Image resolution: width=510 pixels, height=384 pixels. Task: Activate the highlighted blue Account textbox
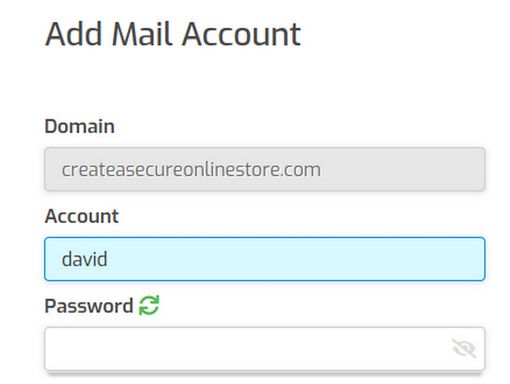(x=264, y=259)
